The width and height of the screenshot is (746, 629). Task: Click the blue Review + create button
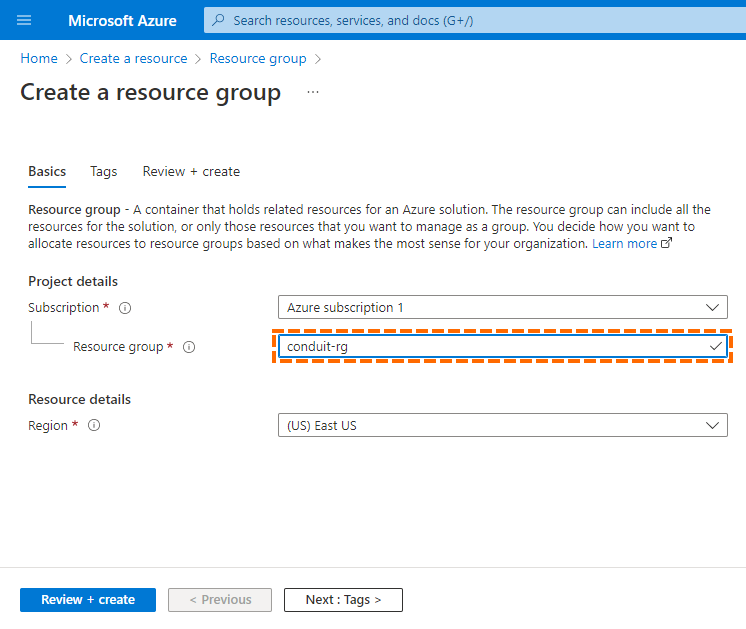click(88, 600)
